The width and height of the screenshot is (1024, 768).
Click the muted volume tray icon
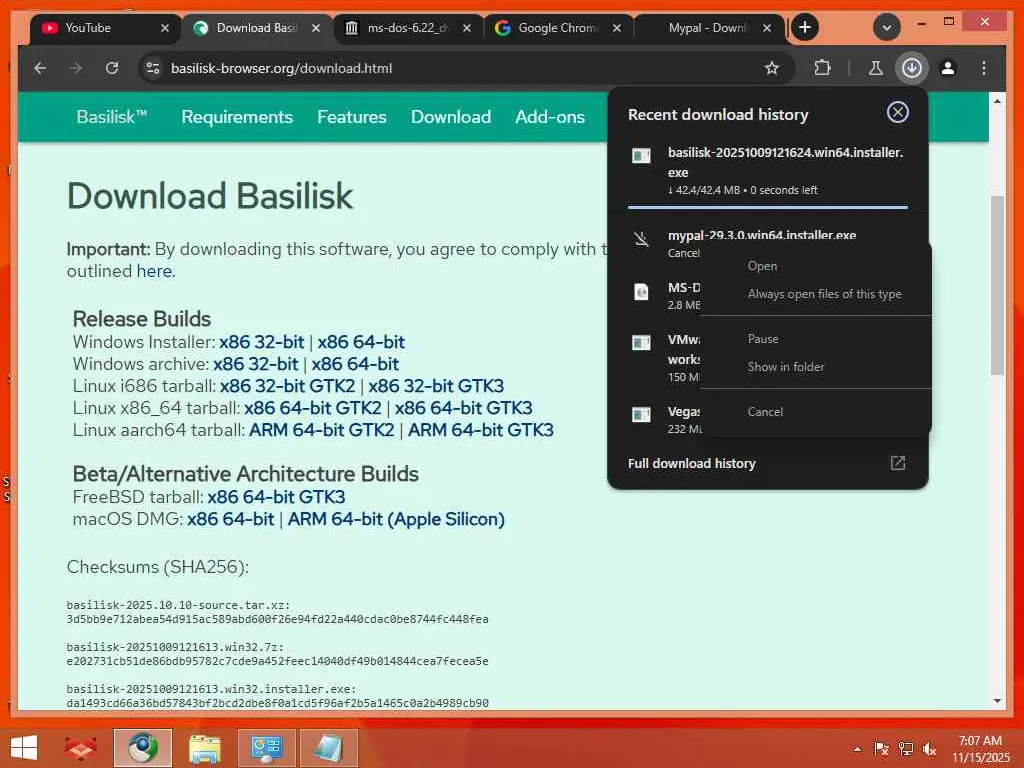[929, 749]
